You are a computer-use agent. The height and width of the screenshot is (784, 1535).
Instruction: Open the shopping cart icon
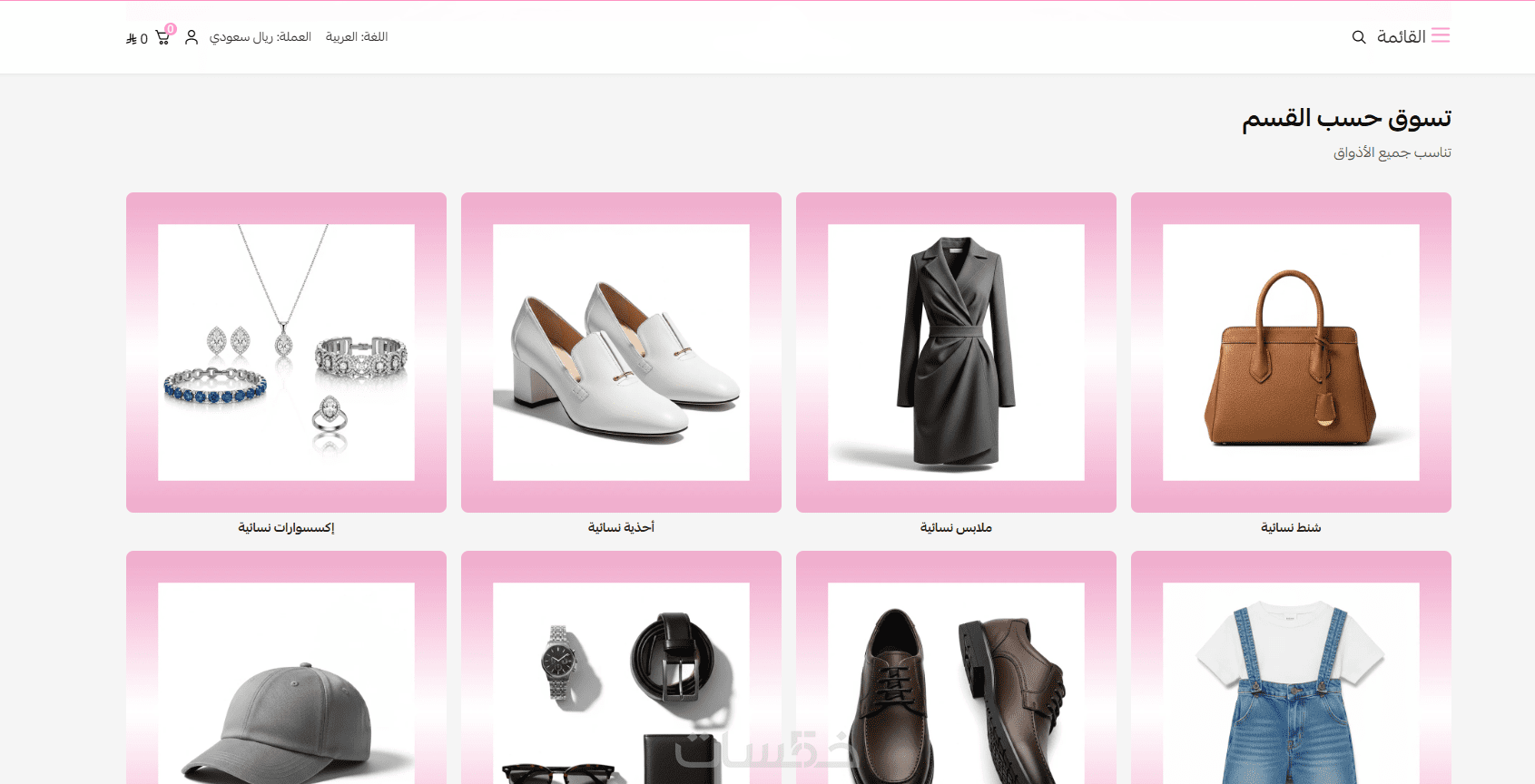coord(162,37)
